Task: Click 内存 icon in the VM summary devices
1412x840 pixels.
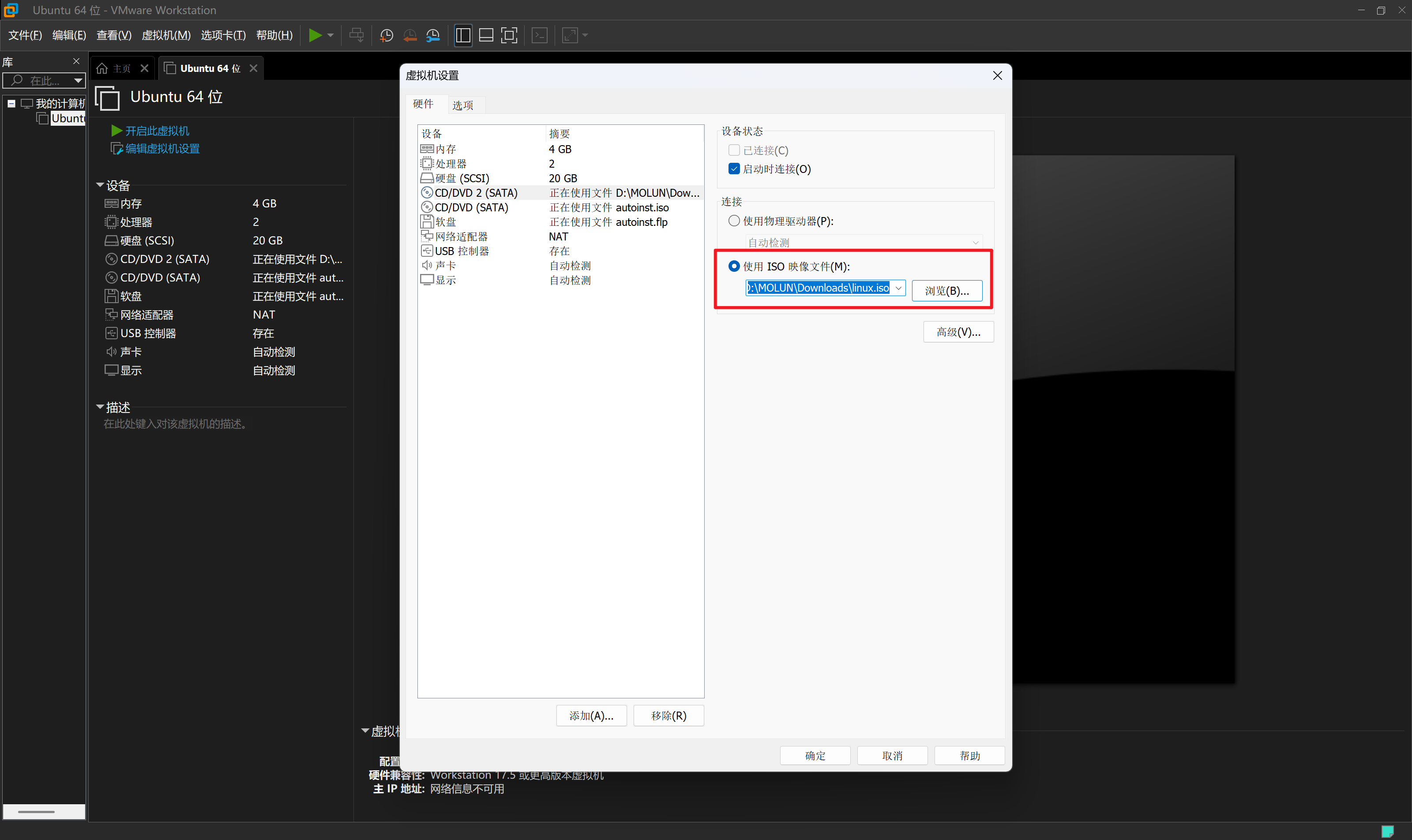Action: (x=111, y=203)
